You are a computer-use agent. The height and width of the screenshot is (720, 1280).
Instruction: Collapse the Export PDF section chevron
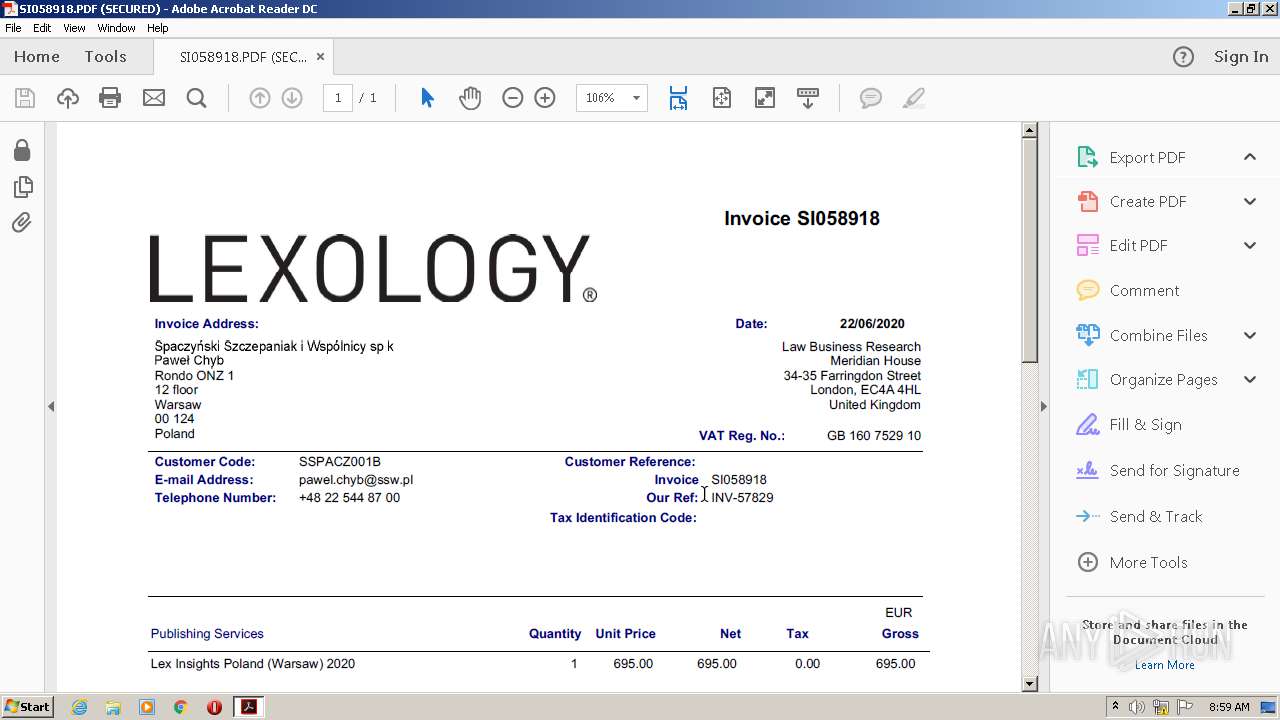coord(1250,157)
